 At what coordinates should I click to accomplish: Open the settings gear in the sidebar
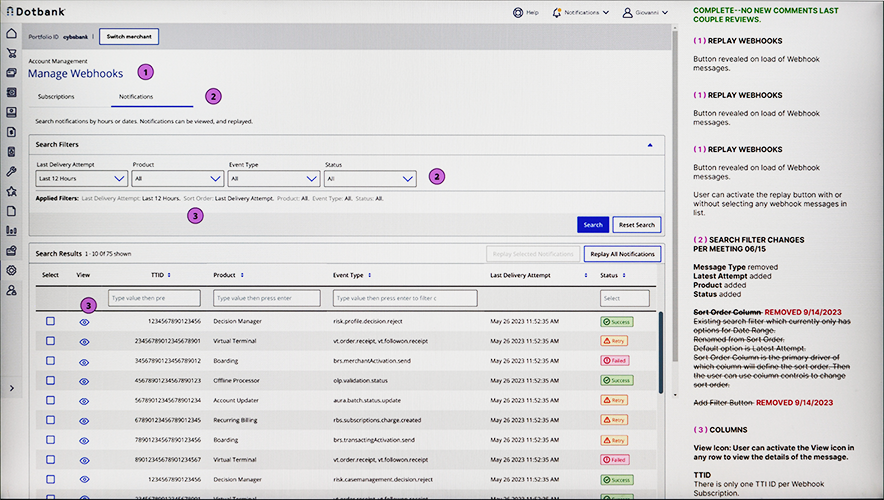[x=11, y=270]
